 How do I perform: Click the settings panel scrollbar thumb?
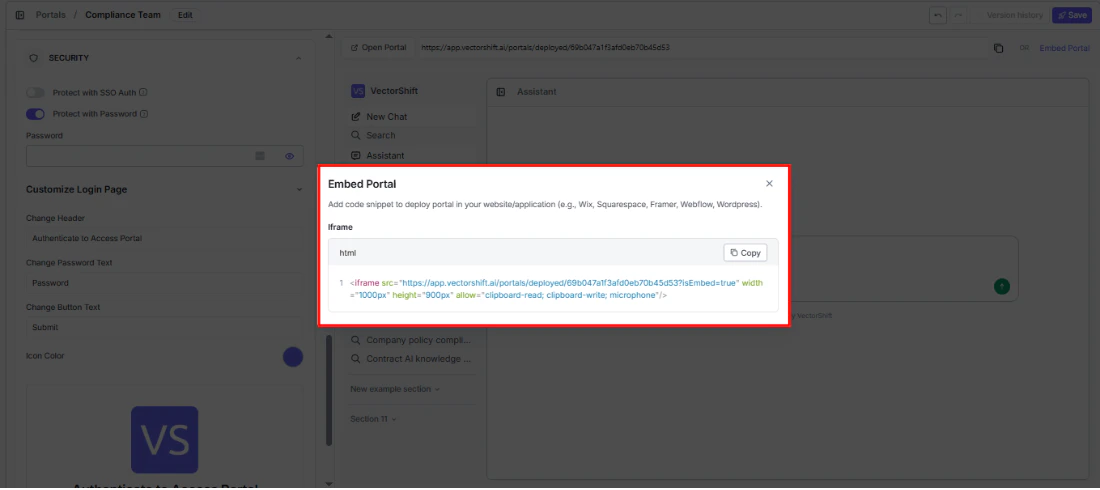[328, 390]
